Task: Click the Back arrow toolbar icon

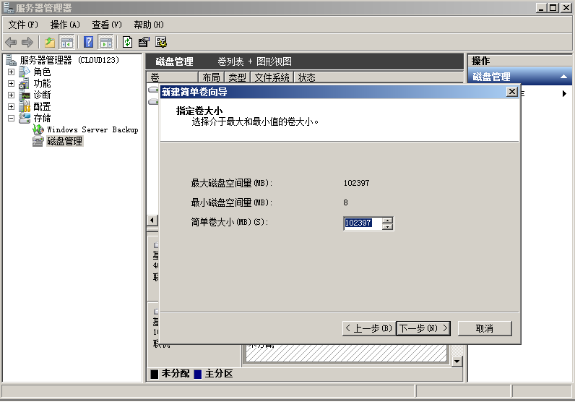Action: (x=11, y=42)
